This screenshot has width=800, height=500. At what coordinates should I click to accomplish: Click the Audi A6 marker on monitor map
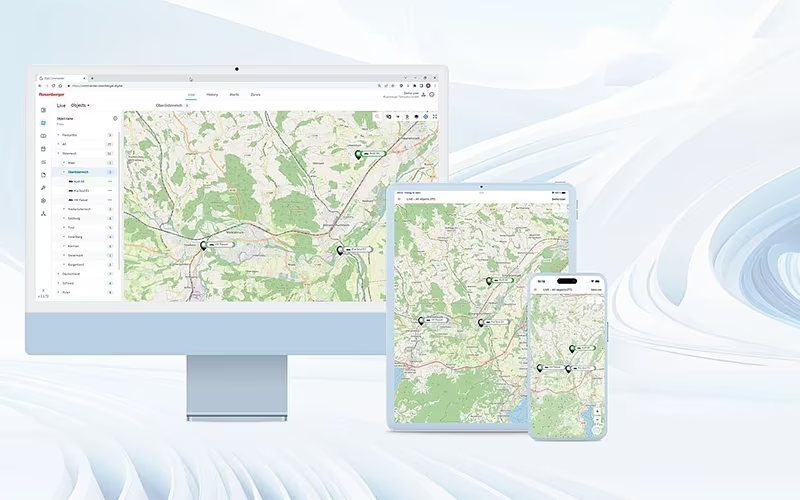tap(370, 154)
